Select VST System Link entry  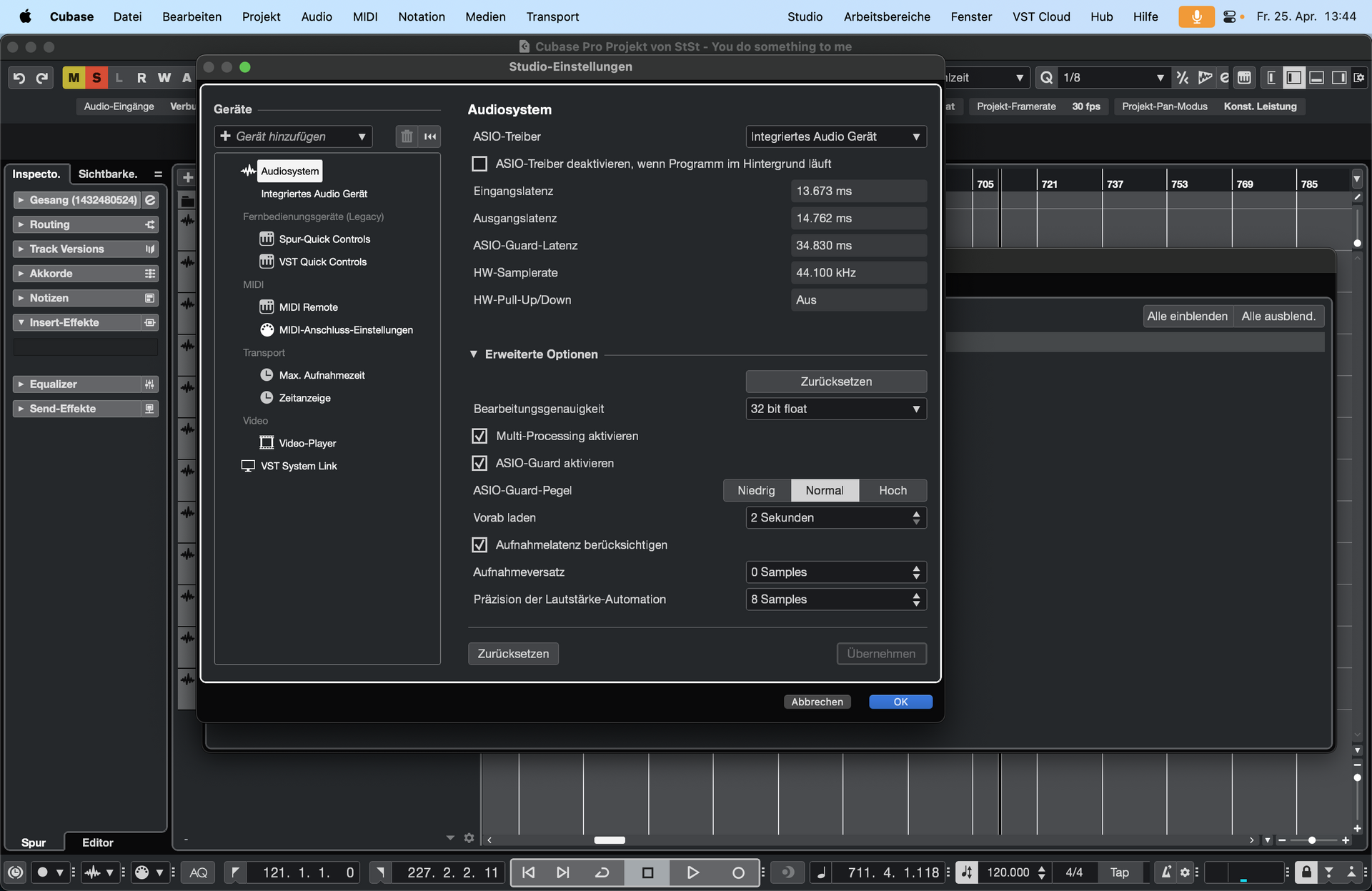pyautogui.click(x=299, y=466)
